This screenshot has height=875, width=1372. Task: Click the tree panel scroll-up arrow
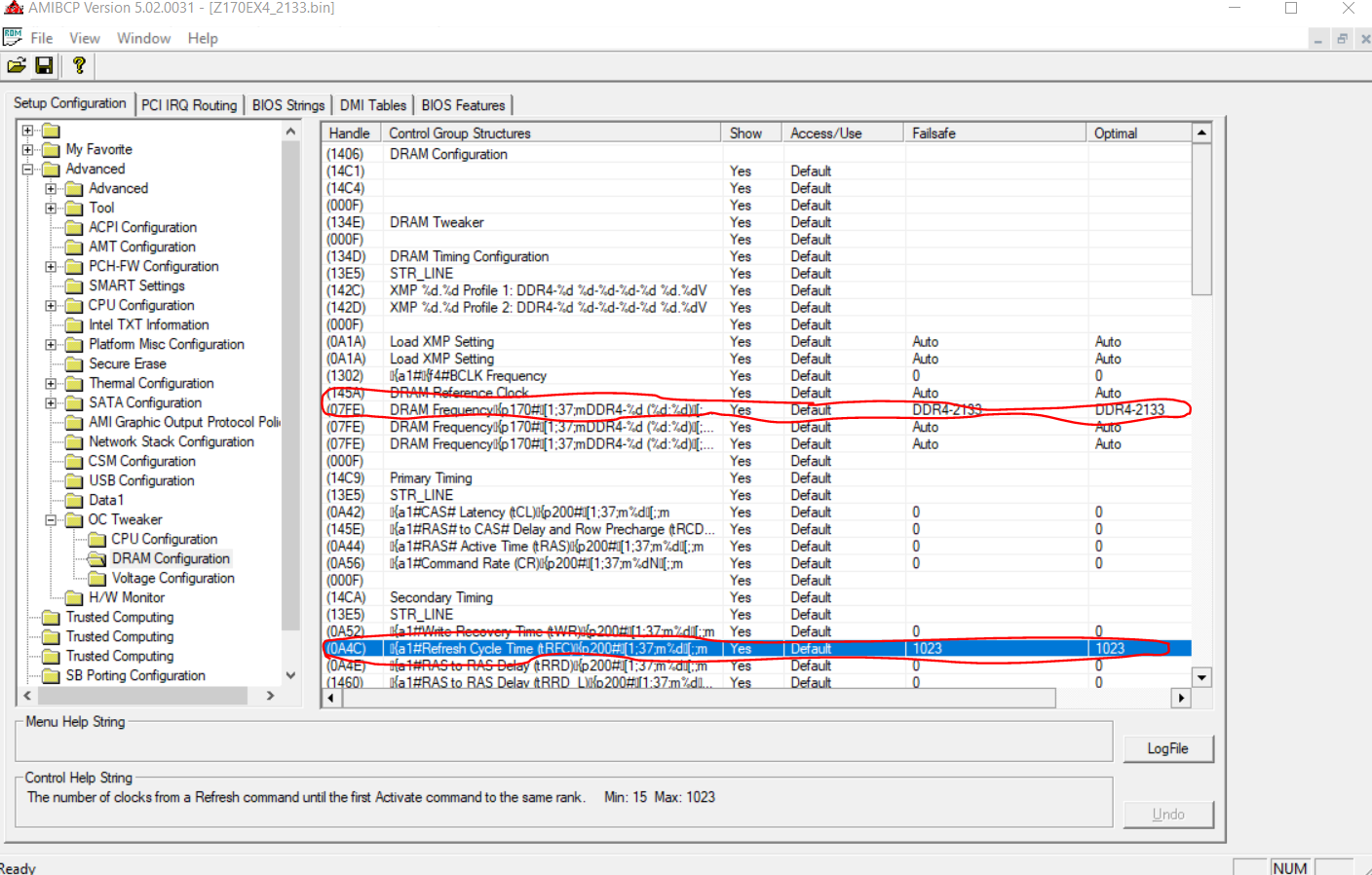click(290, 132)
